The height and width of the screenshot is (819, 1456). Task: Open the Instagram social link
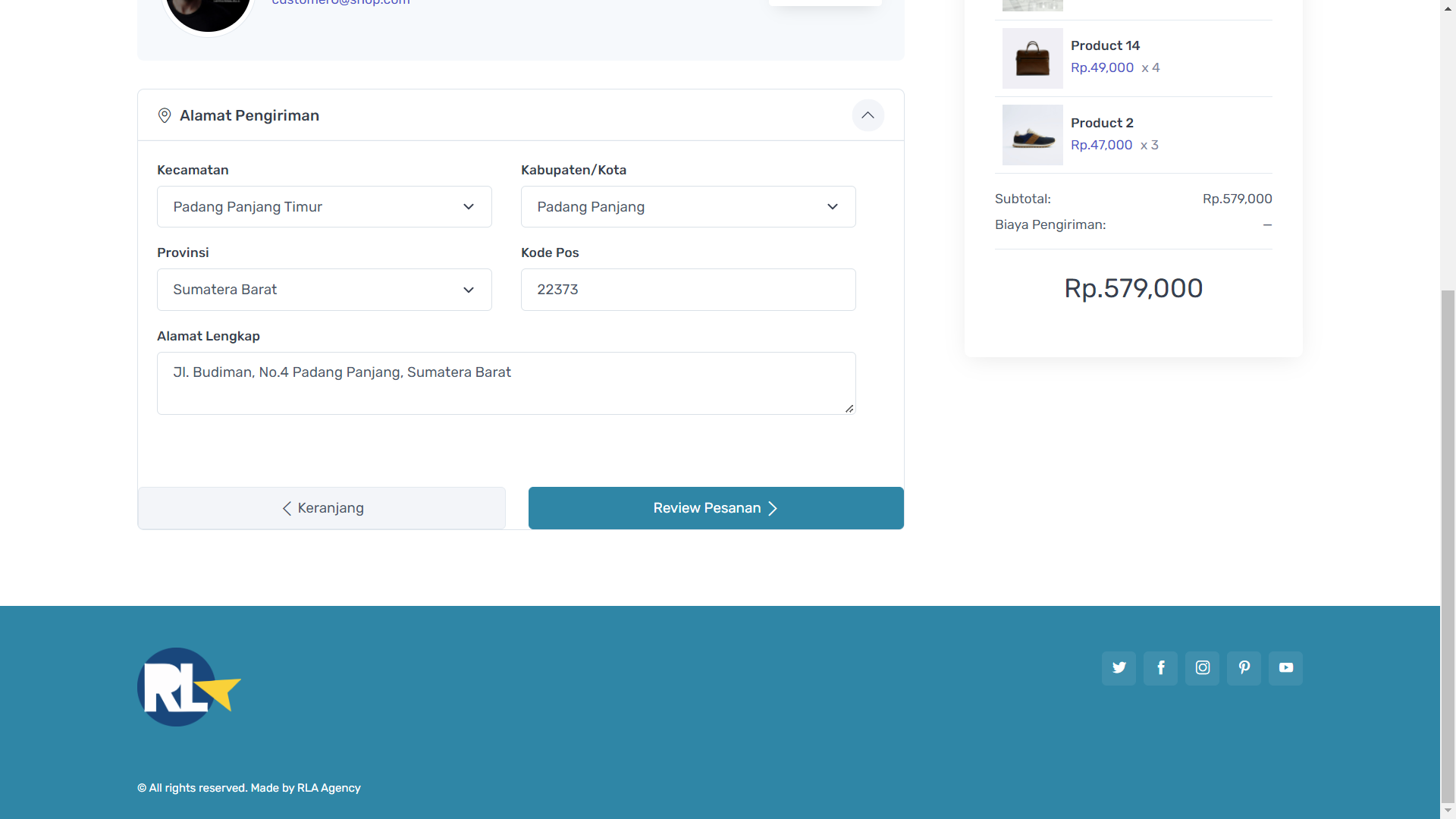click(1202, 668)
